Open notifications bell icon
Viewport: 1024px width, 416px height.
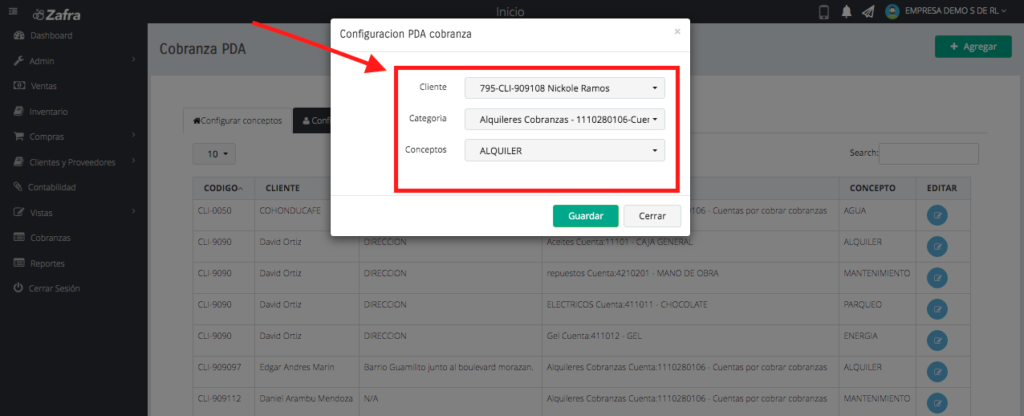[x=846, y=12]
